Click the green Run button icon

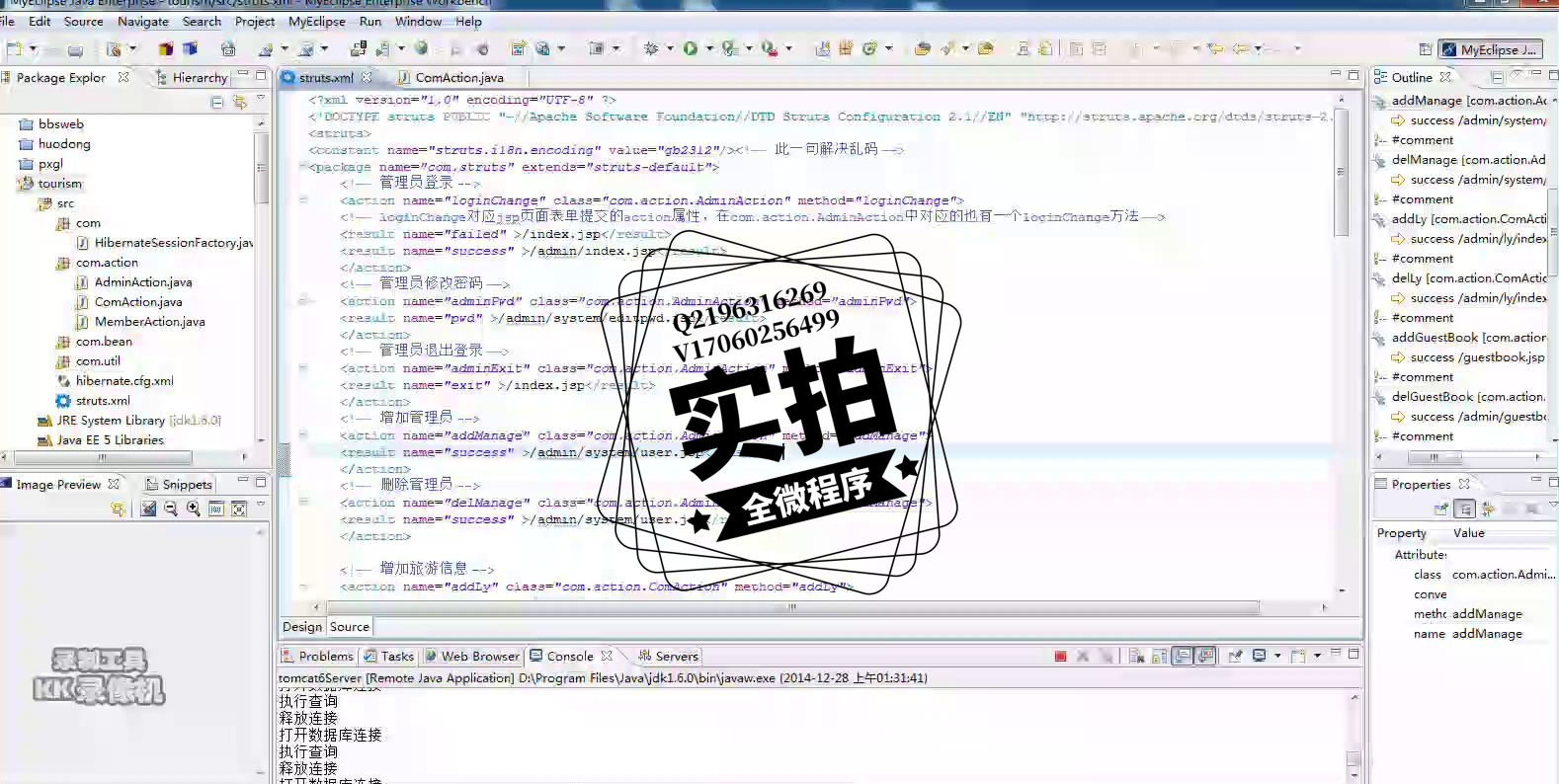pyautogui.click(x=691, y=48)
